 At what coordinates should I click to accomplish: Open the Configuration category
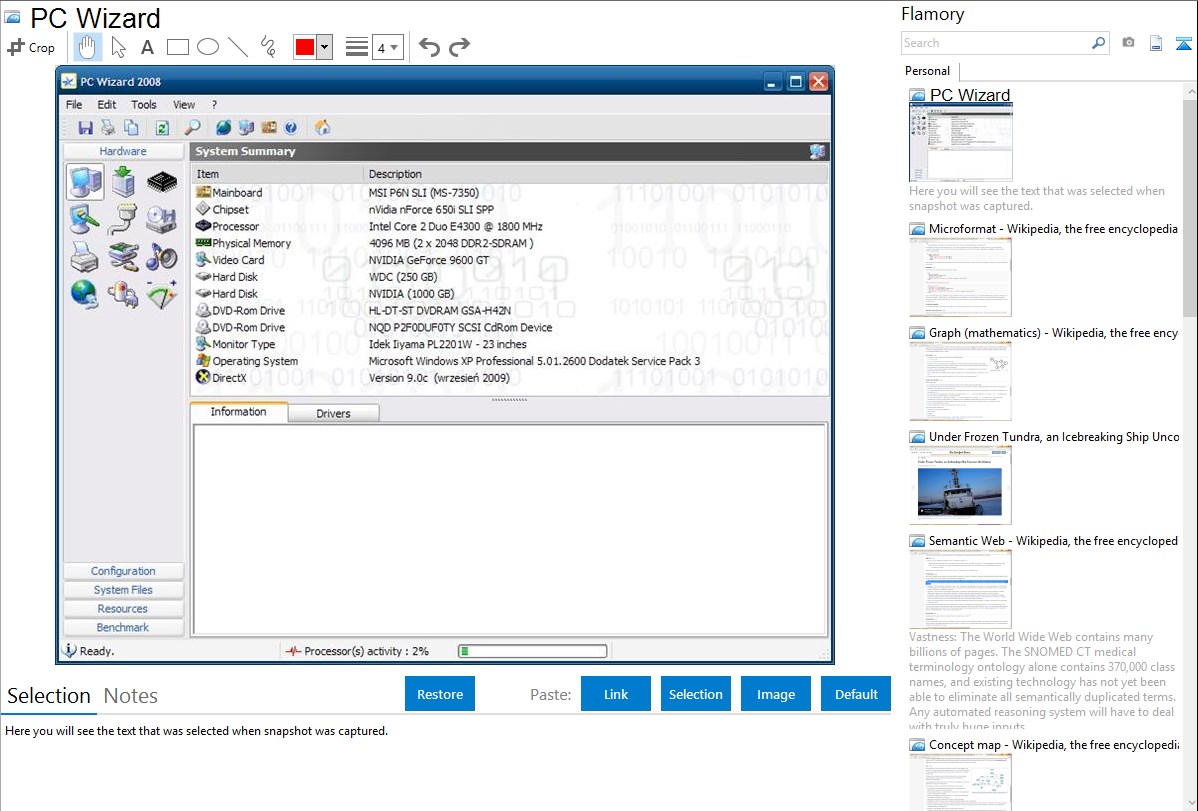pyautogui.click(x=123, y=571)
